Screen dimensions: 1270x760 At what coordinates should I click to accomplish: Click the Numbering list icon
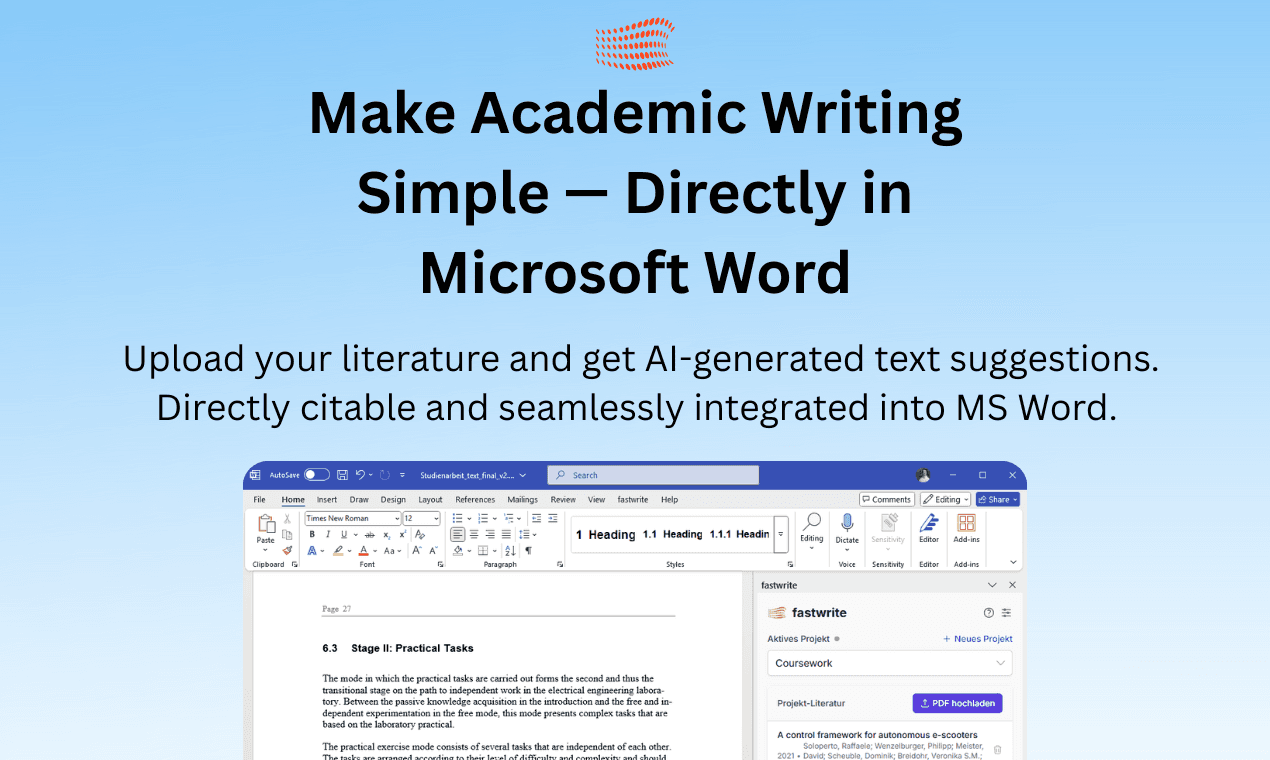click(483, 518)
